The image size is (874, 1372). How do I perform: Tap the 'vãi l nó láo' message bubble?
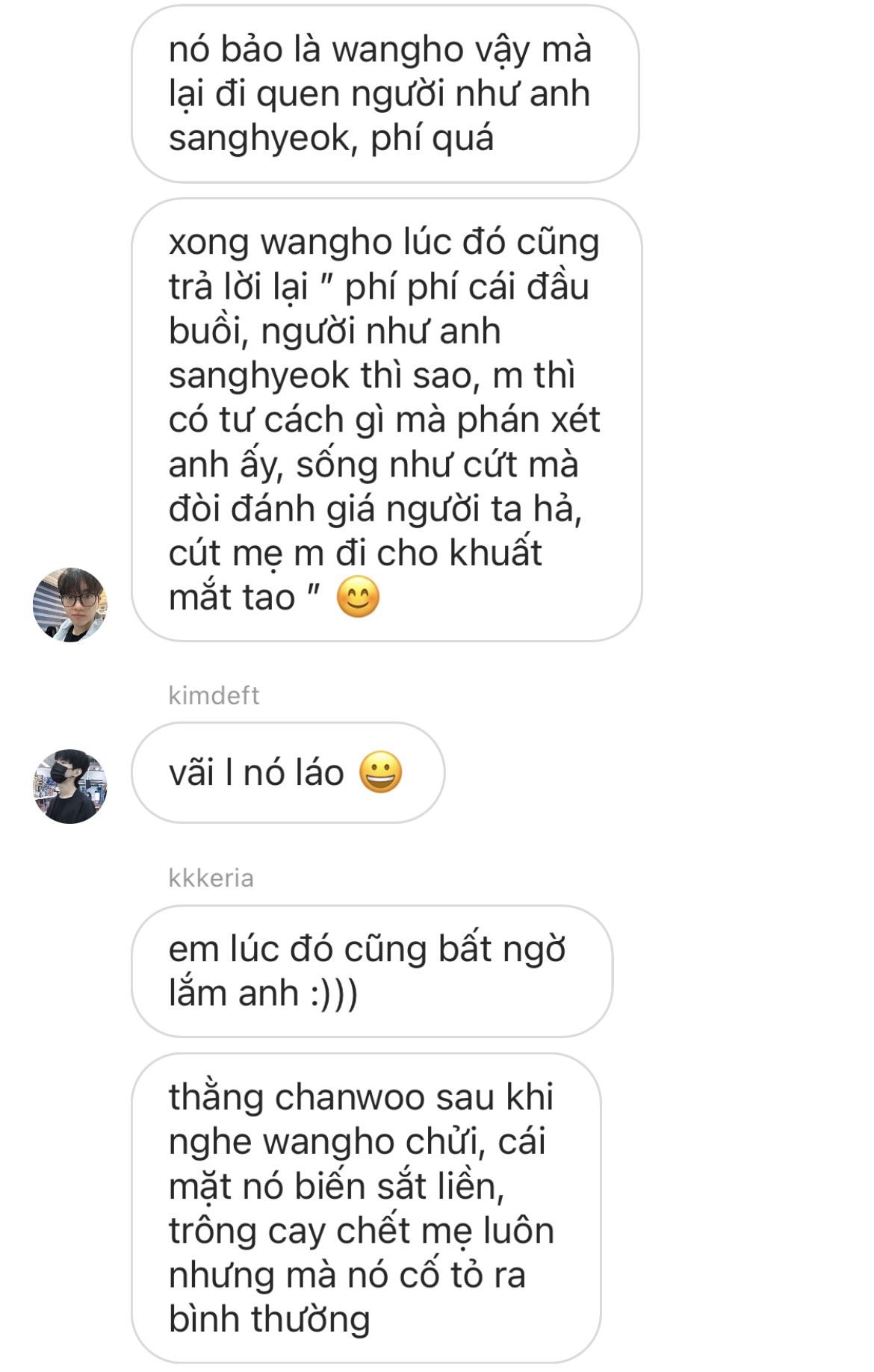pos(288,772)
